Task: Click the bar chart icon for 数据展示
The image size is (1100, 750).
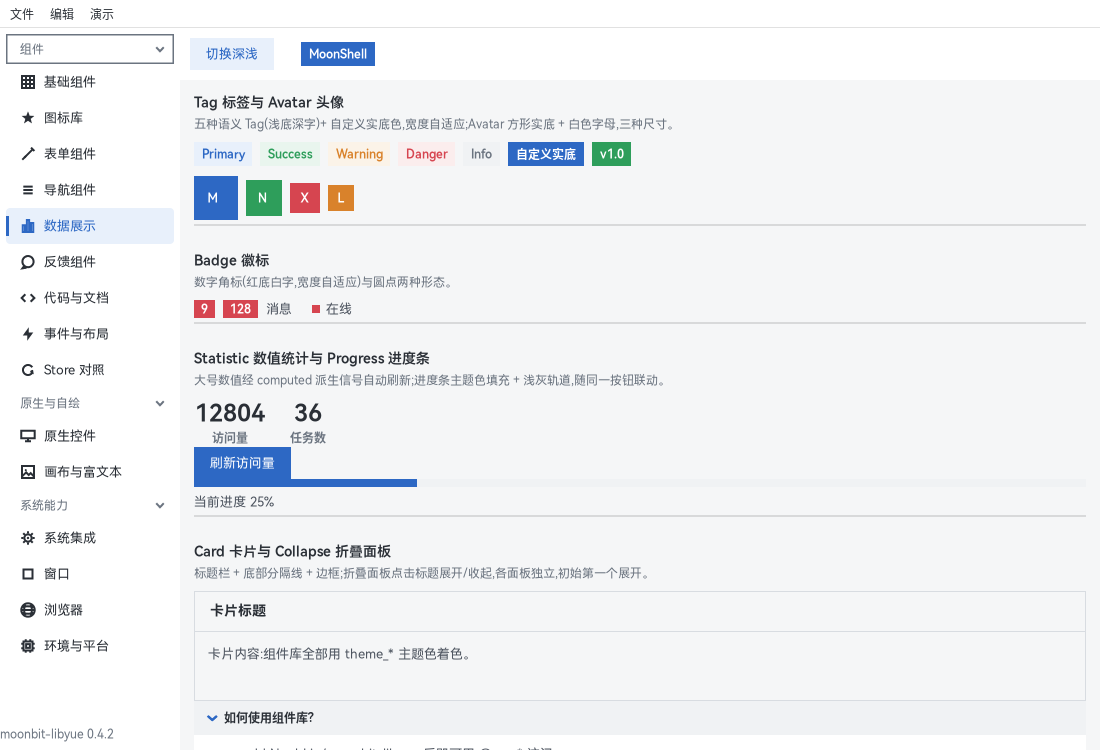Action: coord(28,226)
